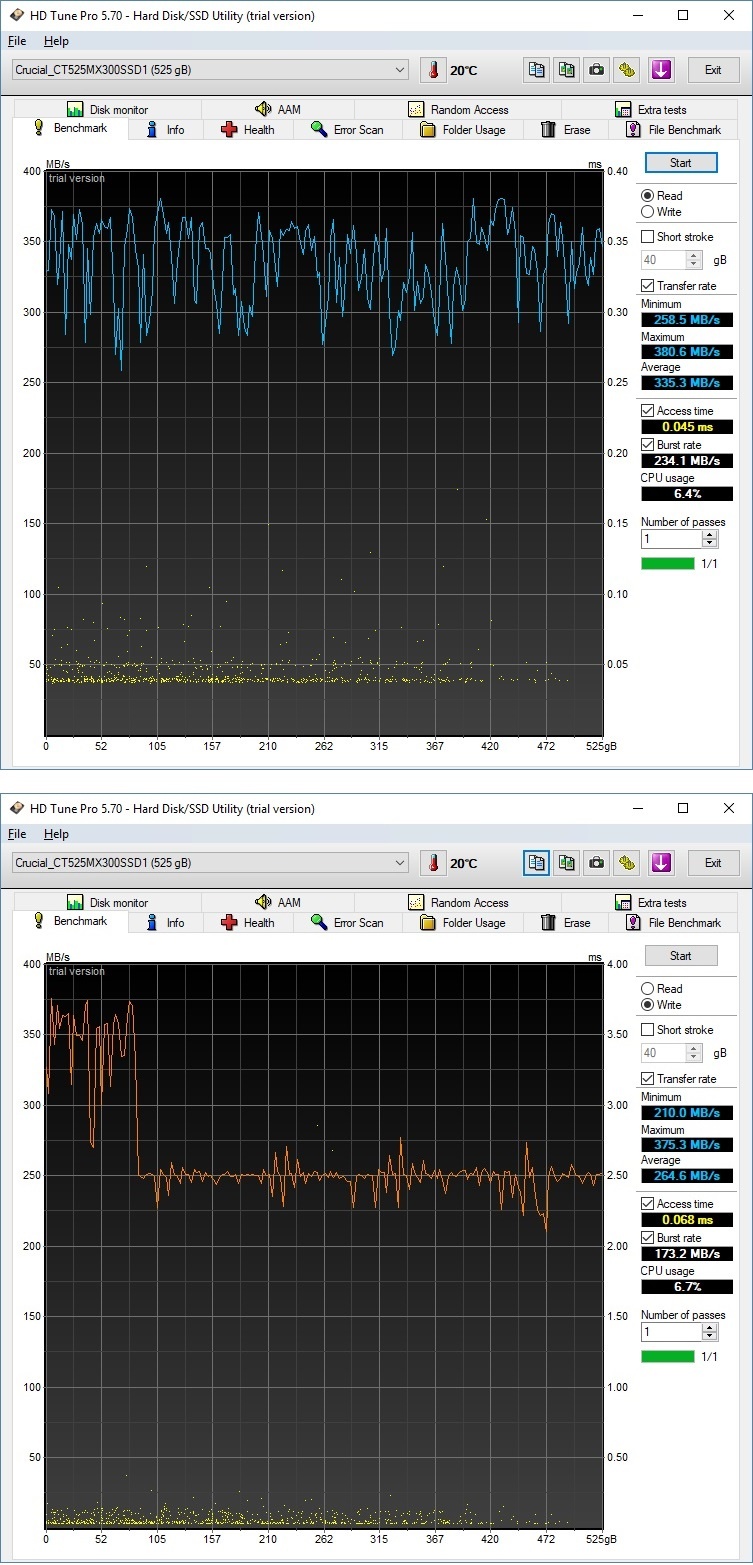This screenshot has width=753, height=1565.
Task: Toggle Transfer rate checkbox in bottom window
Action: [648, 1079]
